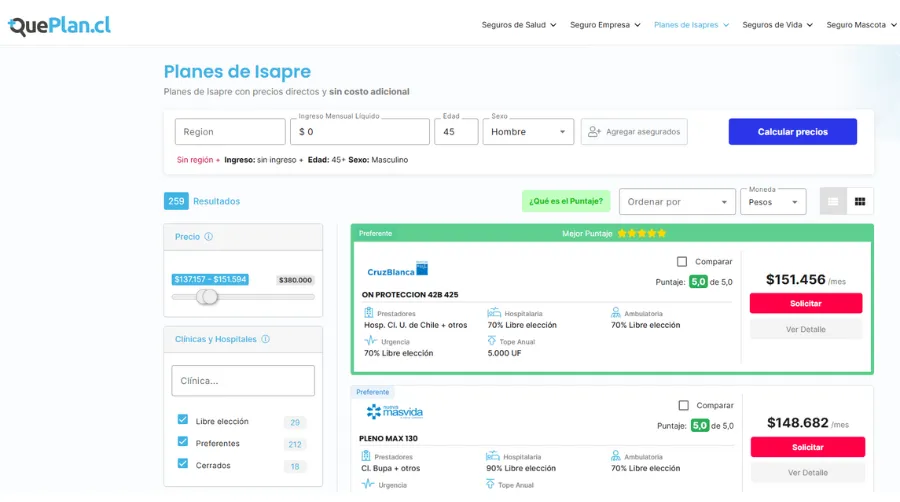The height and width of the screenshot is (502, 900).
Task: Click the $137.157 - $151.594 price range label
Action: pyautogui.click(x=210, y=279)
